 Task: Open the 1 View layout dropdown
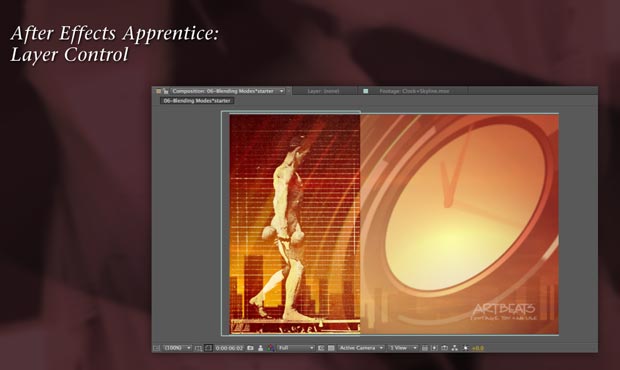coord(403,348)
